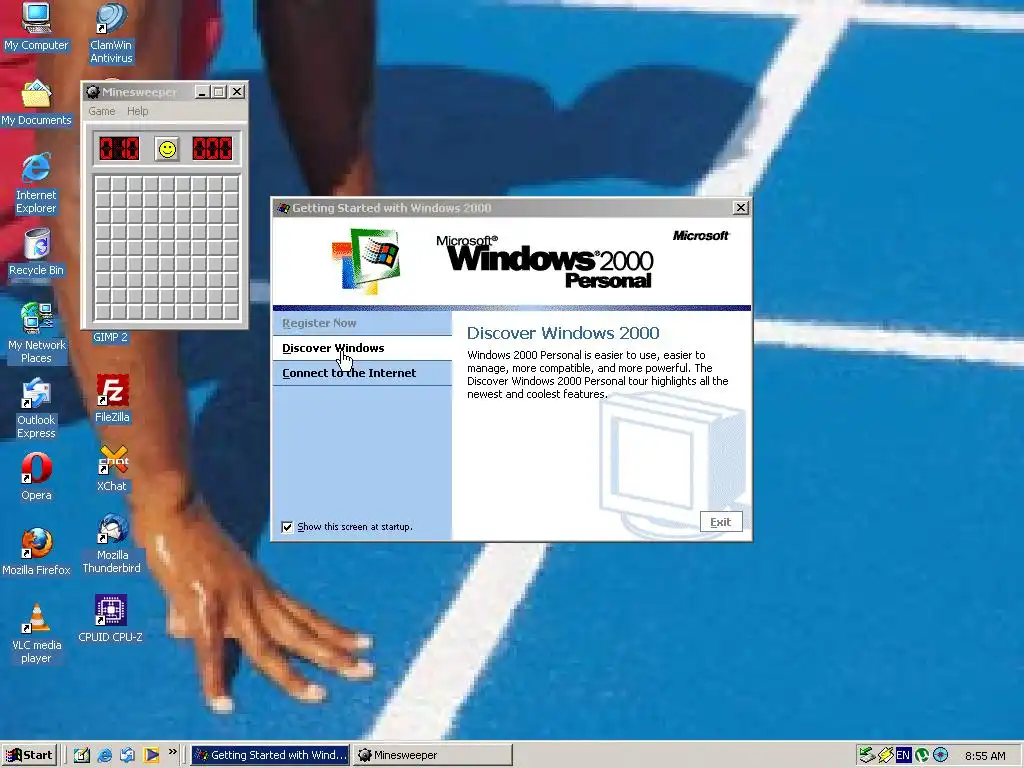
Task: Toggle Show this screen at startup checkbox
Action: tap(287, 527)
